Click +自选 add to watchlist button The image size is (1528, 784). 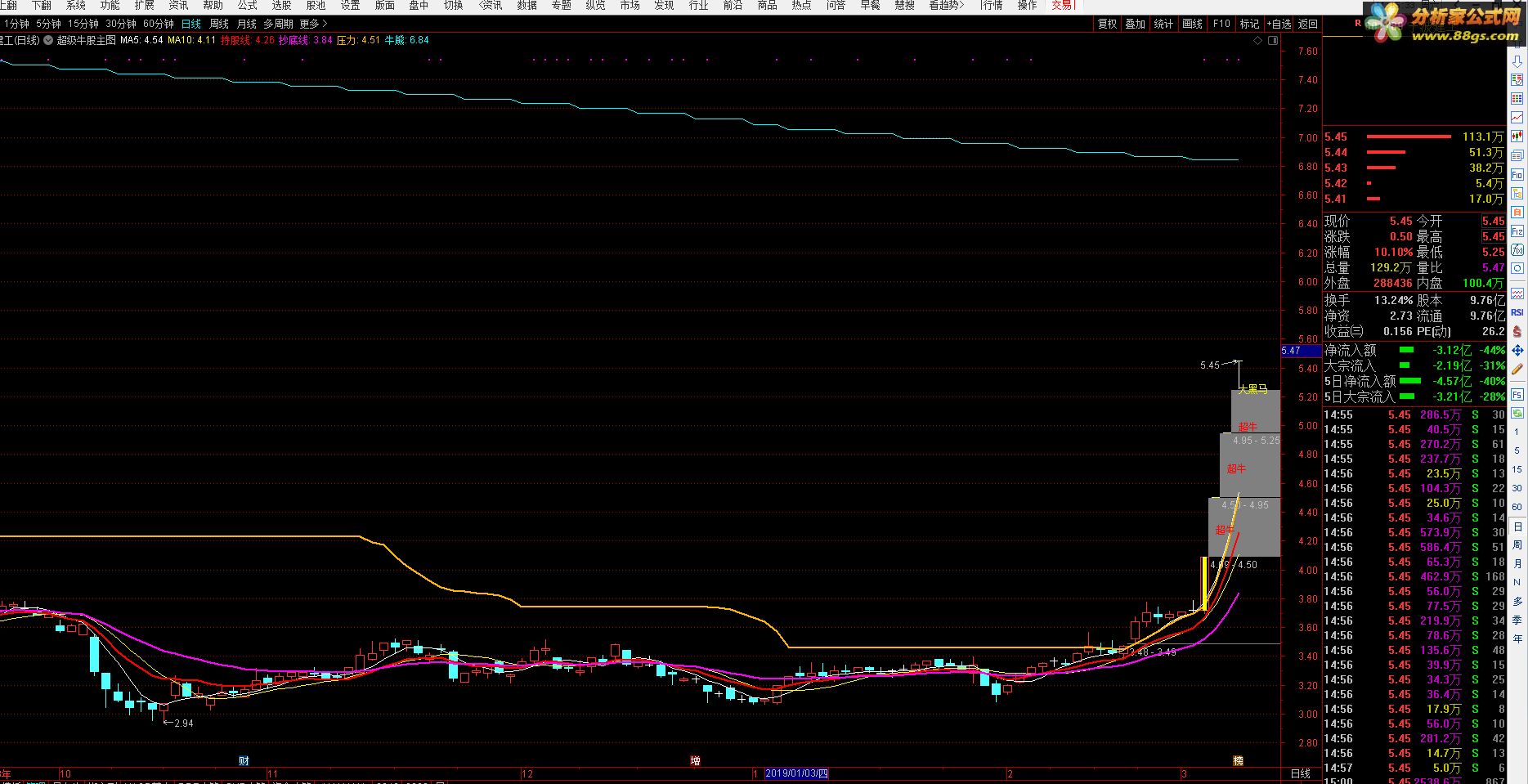pos(1279,25)
